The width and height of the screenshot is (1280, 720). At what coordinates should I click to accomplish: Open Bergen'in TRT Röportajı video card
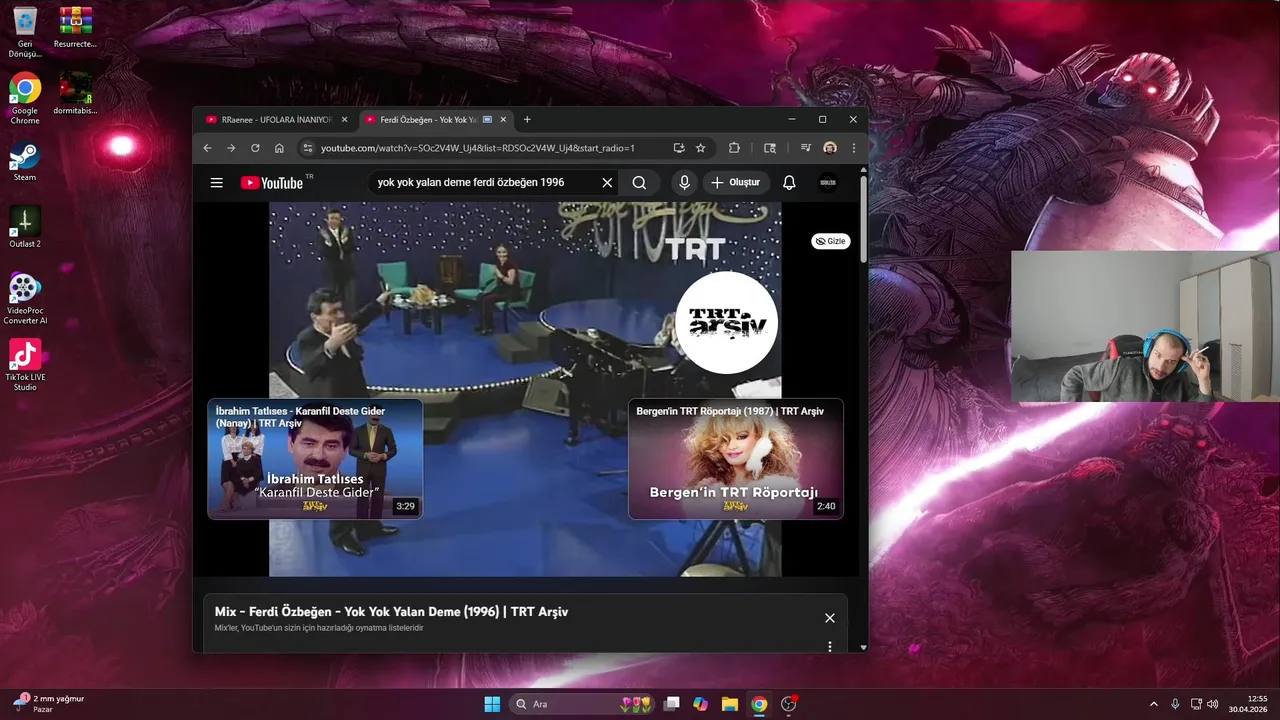pos(736,459)
